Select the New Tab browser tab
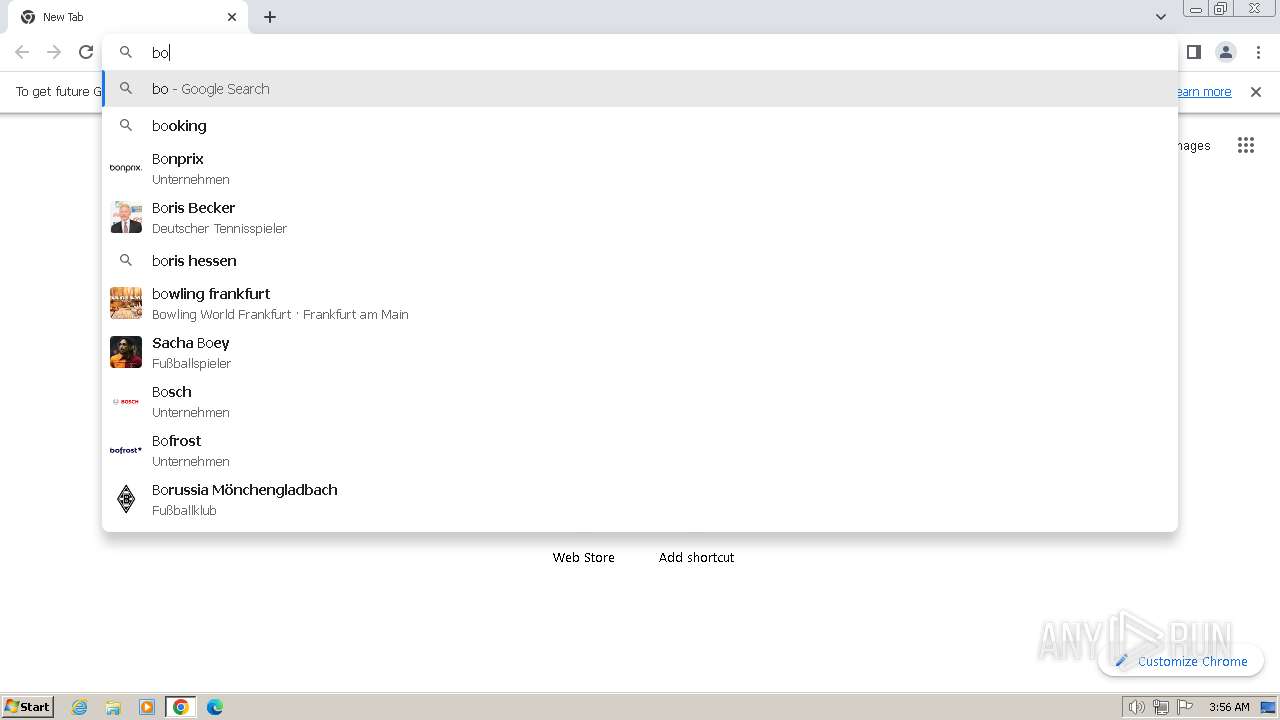The width and height of the screenshot is (1280, 720). click(x=127, y=17)
